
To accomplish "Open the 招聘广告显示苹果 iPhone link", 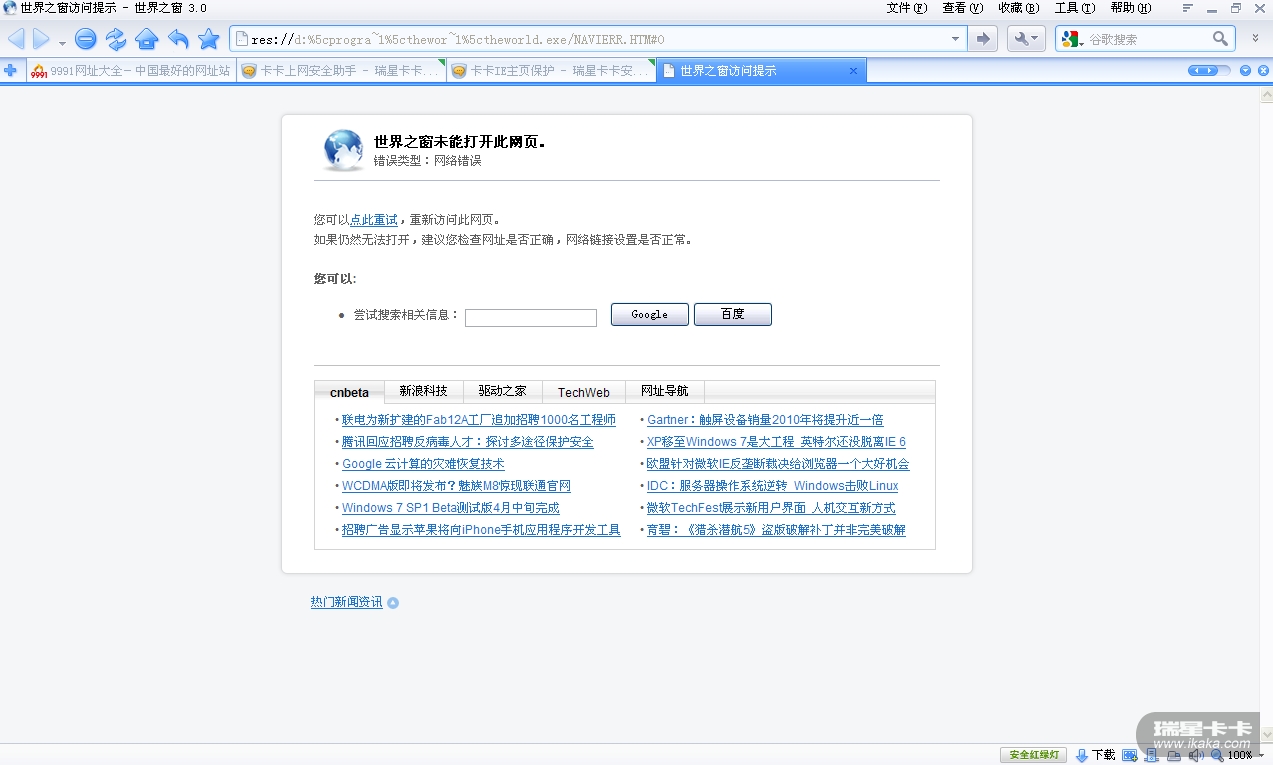I will (481, 530).
